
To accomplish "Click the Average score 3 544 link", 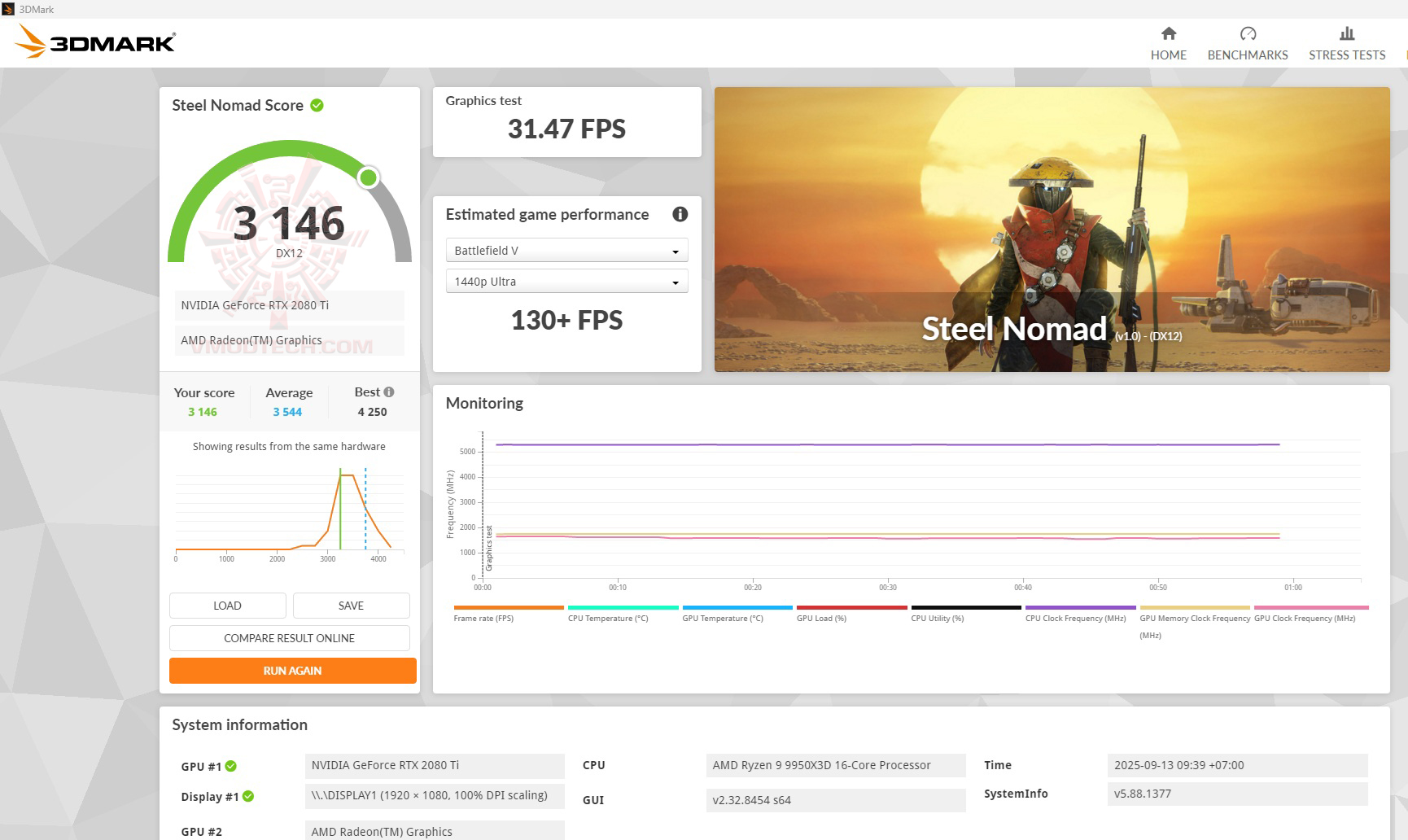I will click(x=288, y=412).
